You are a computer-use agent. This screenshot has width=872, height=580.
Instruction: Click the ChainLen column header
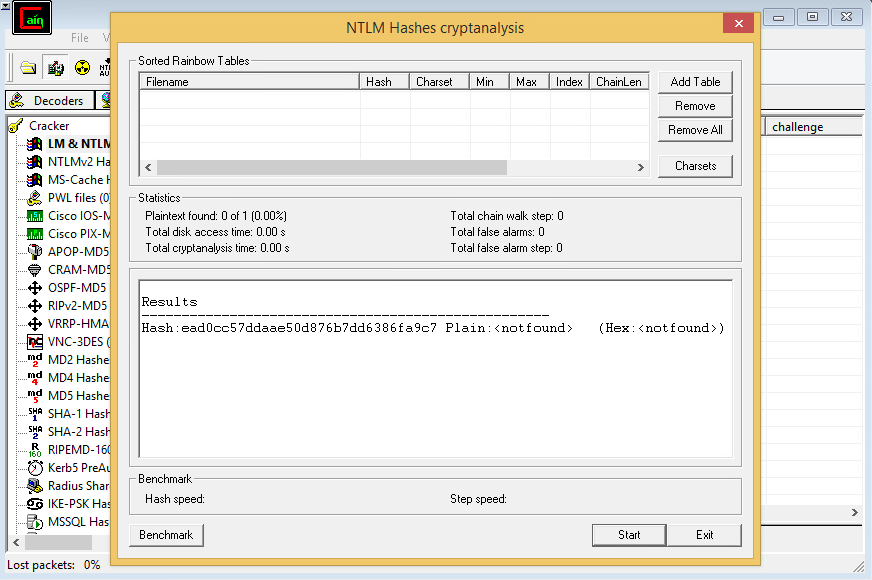[x=619, y=82]
